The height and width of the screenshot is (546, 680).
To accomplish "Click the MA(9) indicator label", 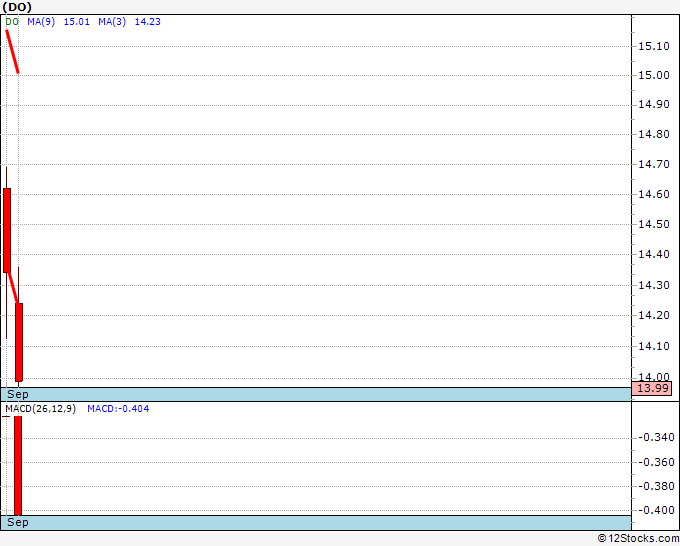I will click(41, 22).
